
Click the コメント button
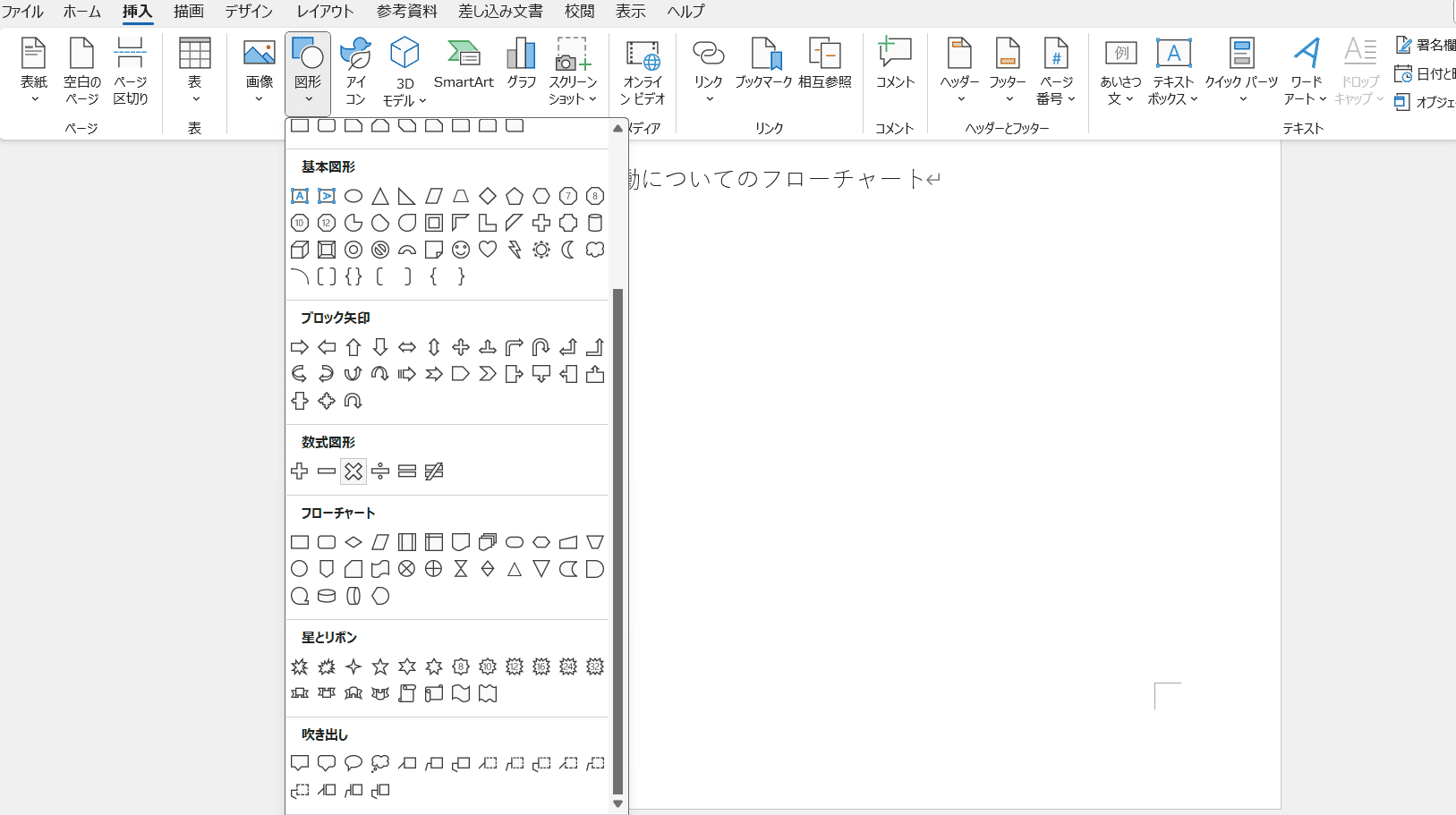coord(895,64)
